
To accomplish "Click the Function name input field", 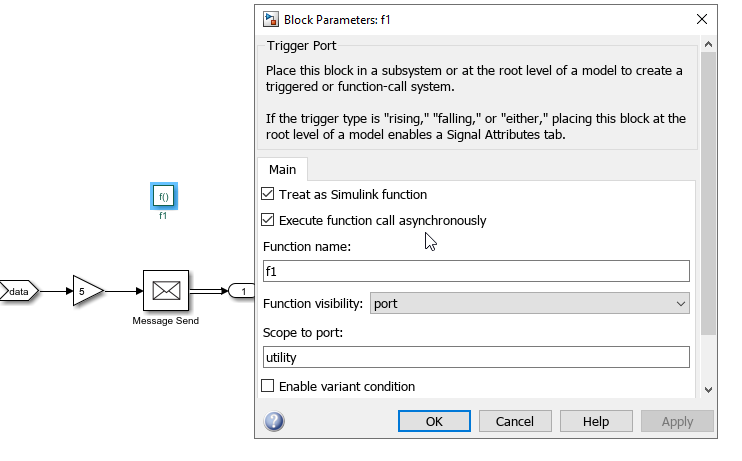I will click(476, 271).
